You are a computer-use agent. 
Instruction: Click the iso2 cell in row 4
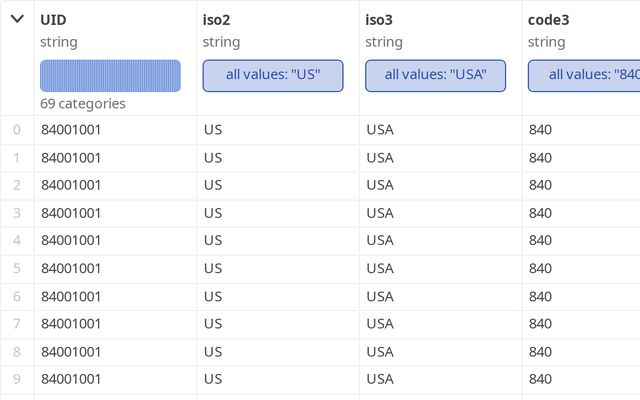tap(212, 240)
